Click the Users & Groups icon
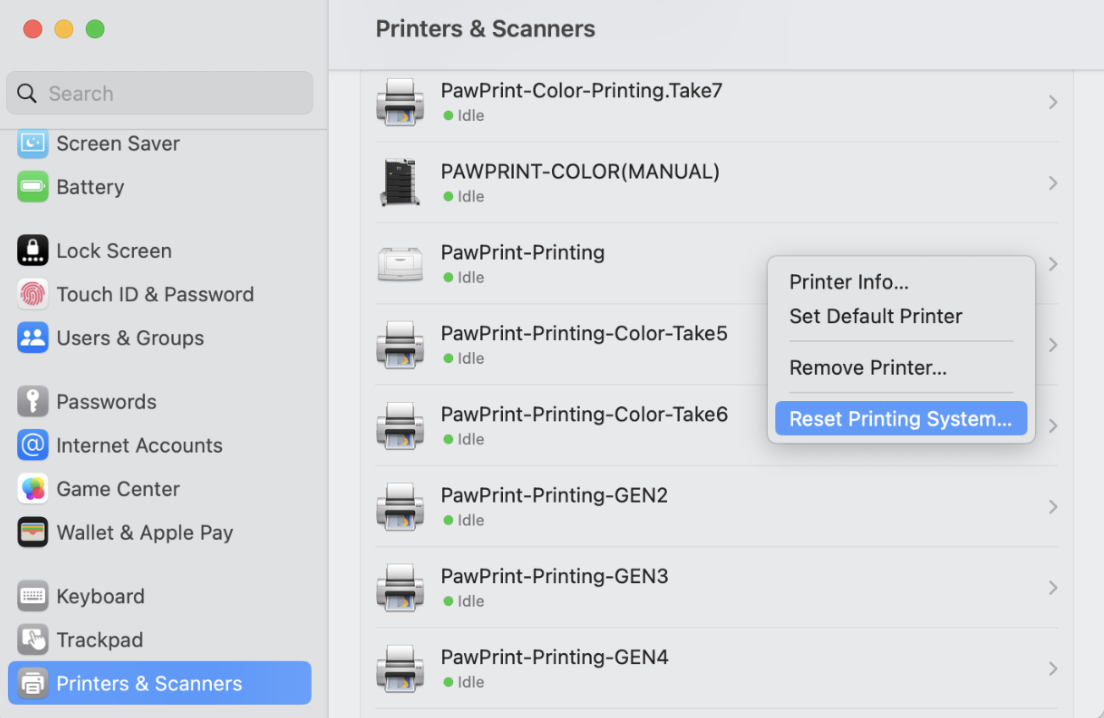 tap(33, 338)
